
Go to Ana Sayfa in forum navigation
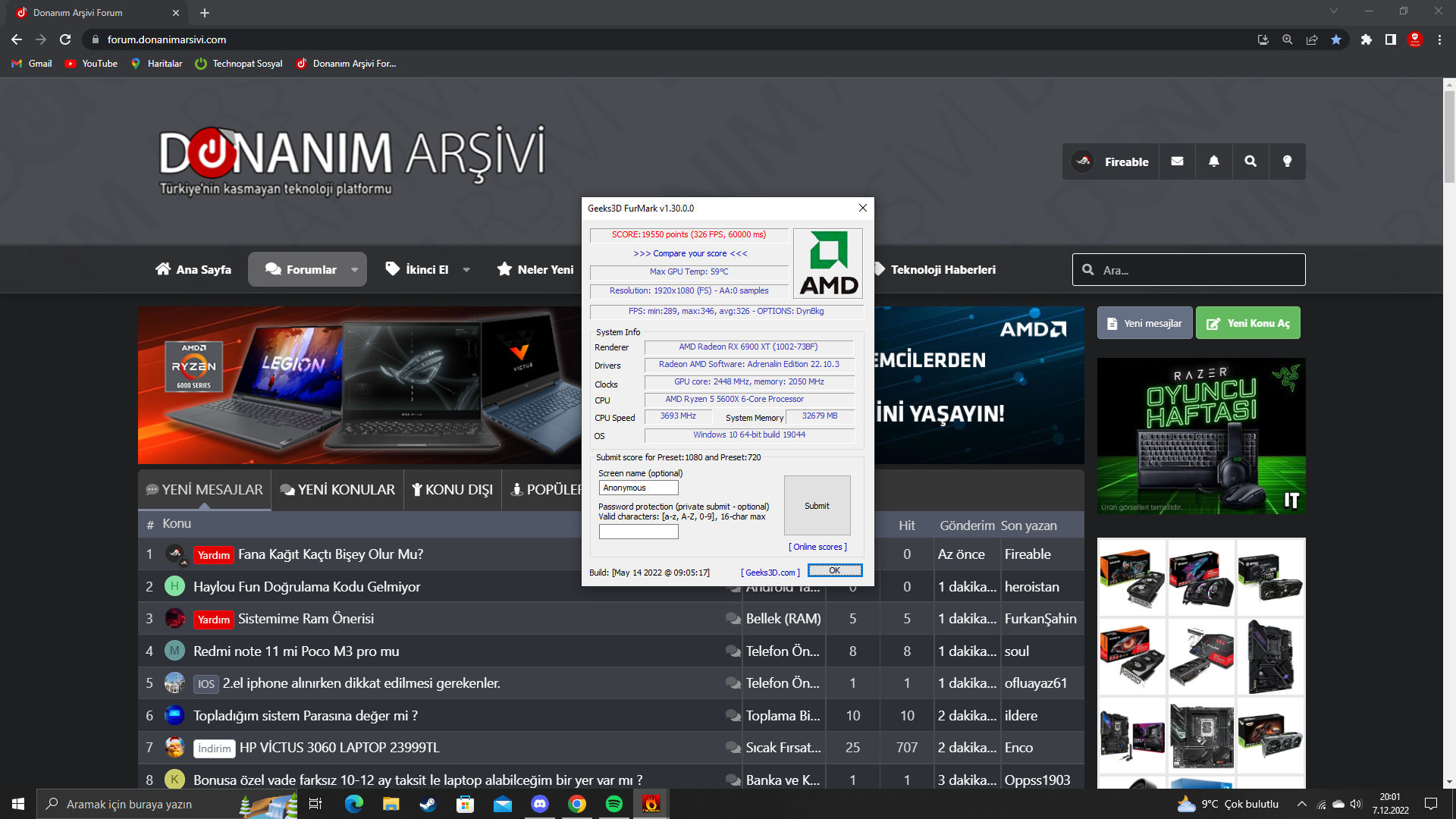click(193, 269)
